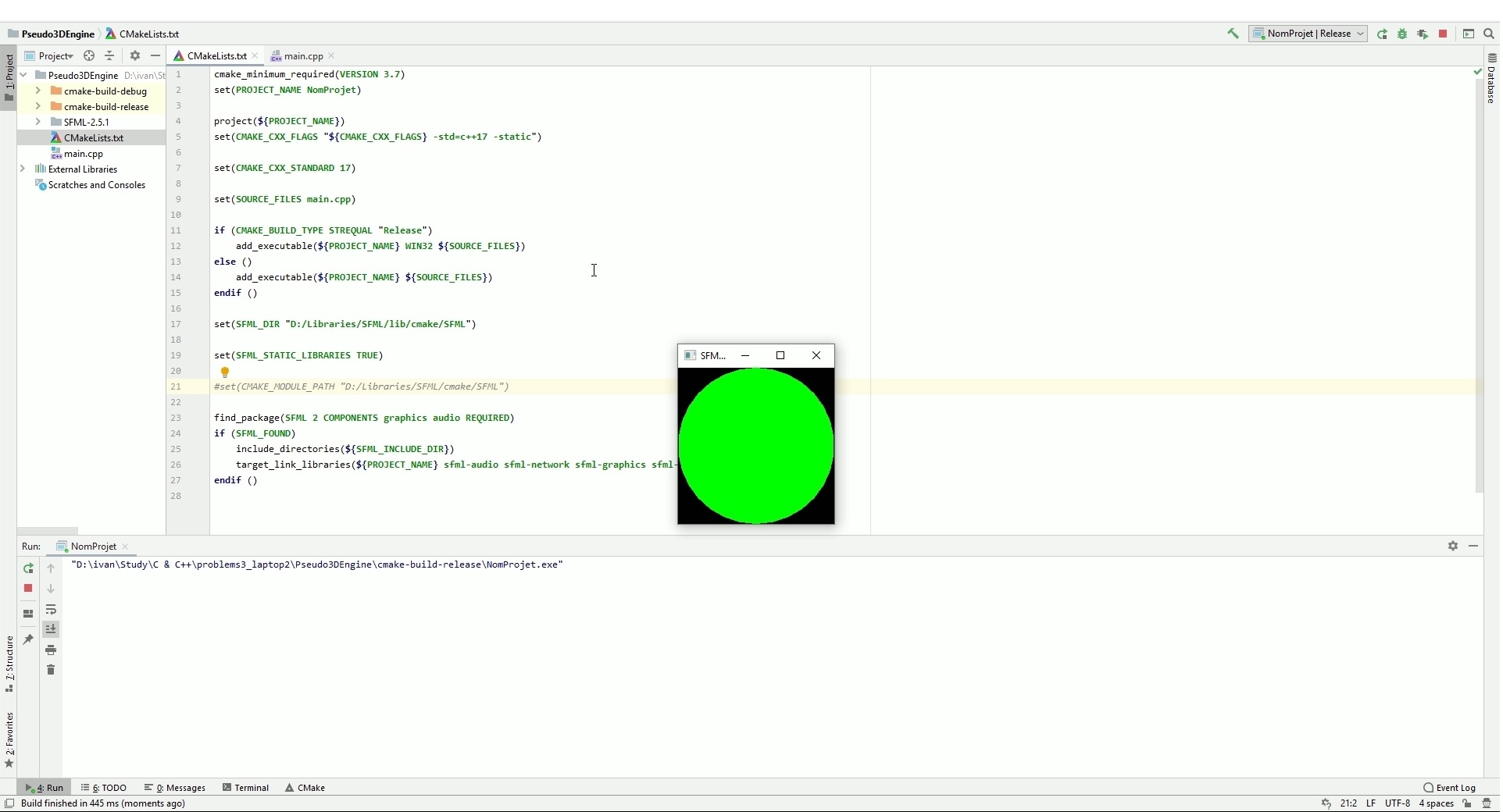This screenshot has width=1503, height=812.
Task: Collapse all nodes in Project panel
Action: 110,55
